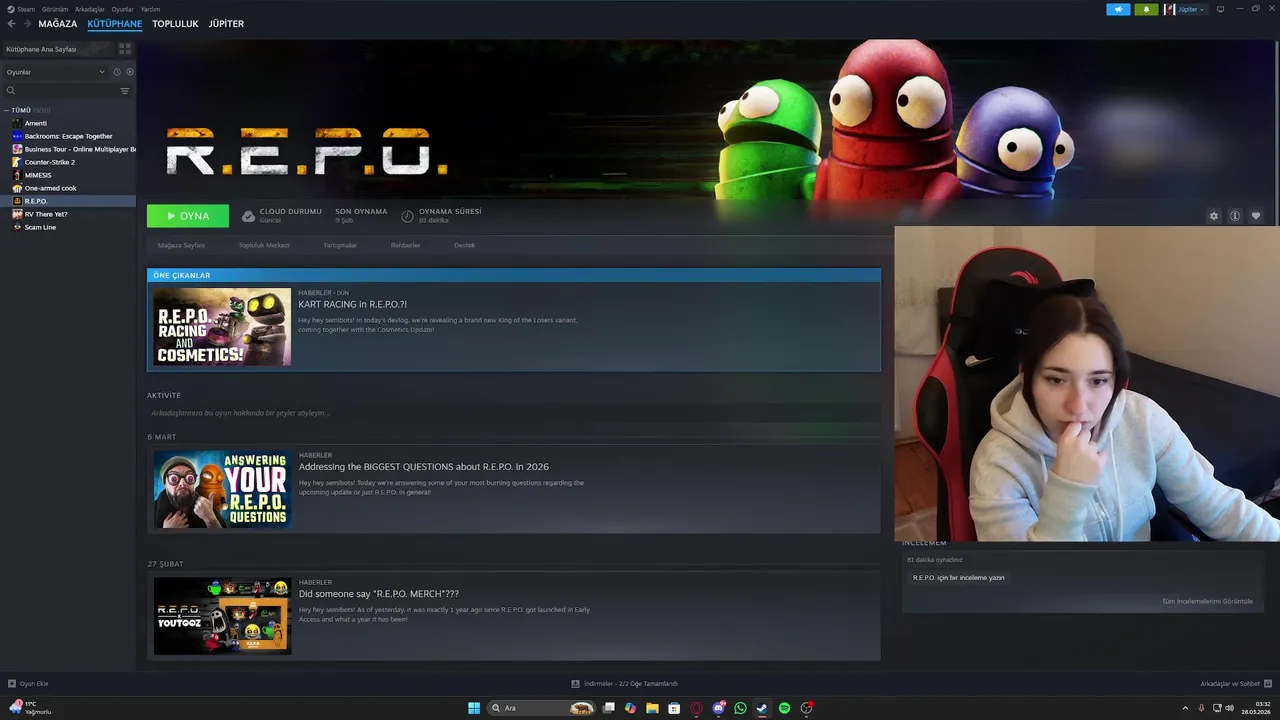The image size is (1280, 720).
Task: Open Tartışmalar discussions link
Action: click(x=340, y=245)
